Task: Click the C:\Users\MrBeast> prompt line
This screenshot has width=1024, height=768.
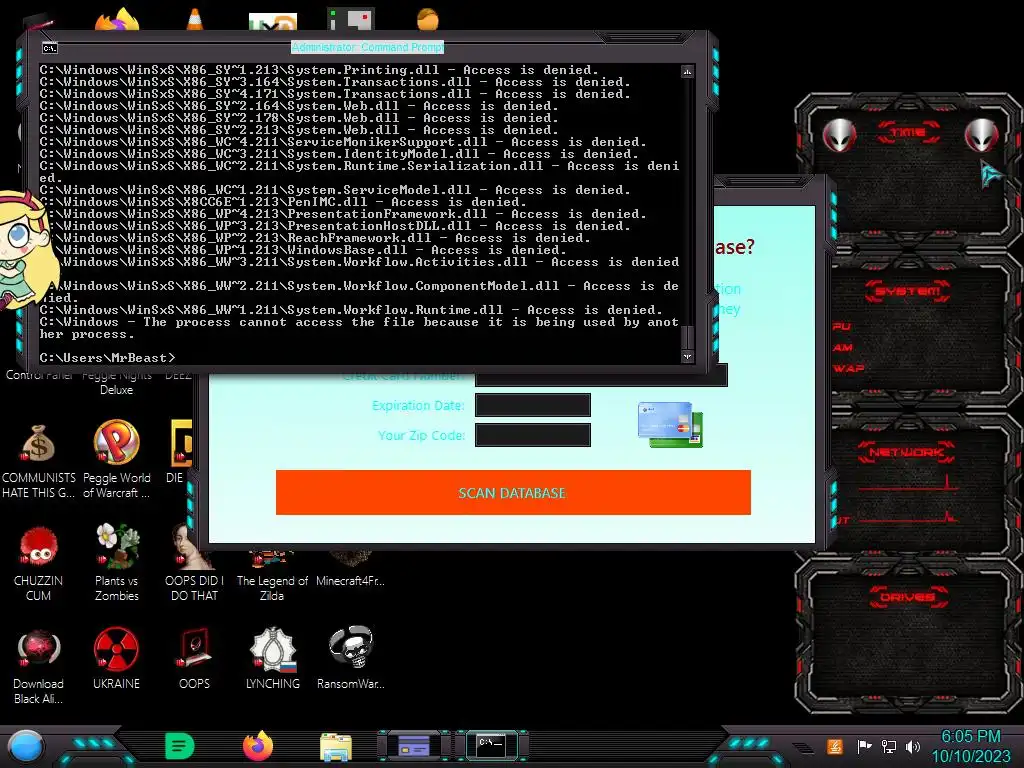Action: coord(108,358)
